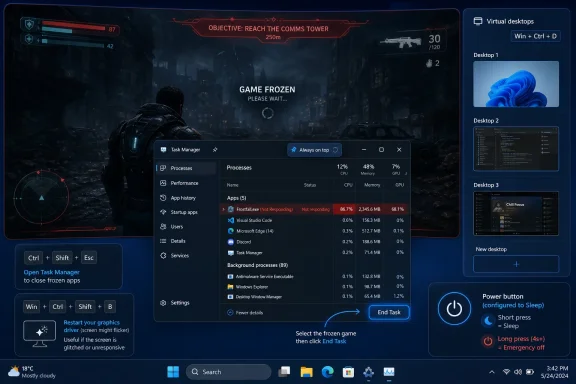Select the Antimalware Service Executable icon
Screen dimensions: 576x384
point(230,276)
